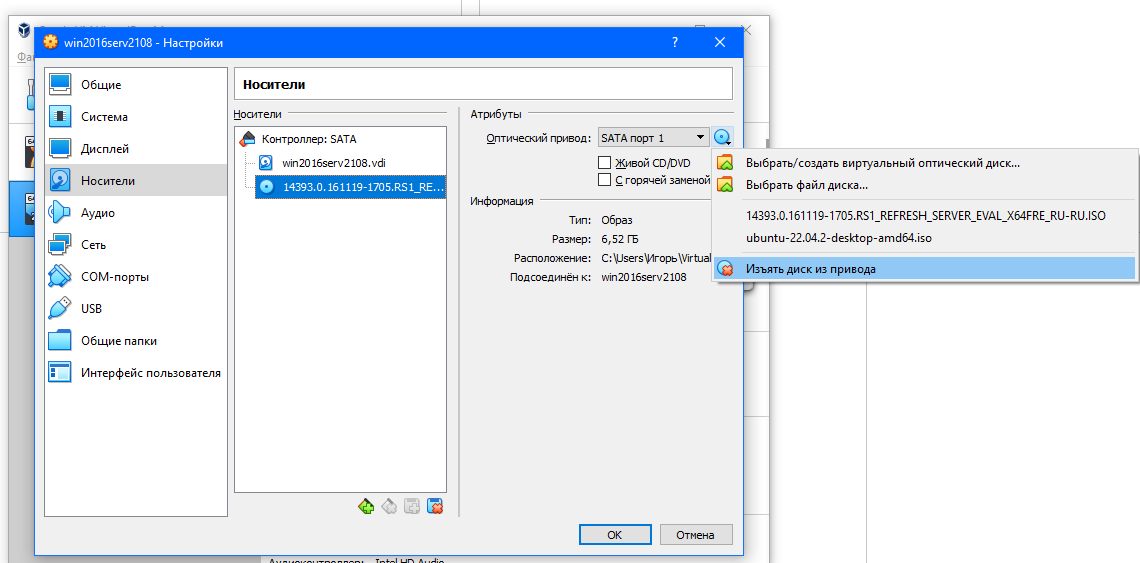Viewport: 1140px width, 563px height.
Task: Open the Интерфейс пользователя category
Action: point(136,373)
